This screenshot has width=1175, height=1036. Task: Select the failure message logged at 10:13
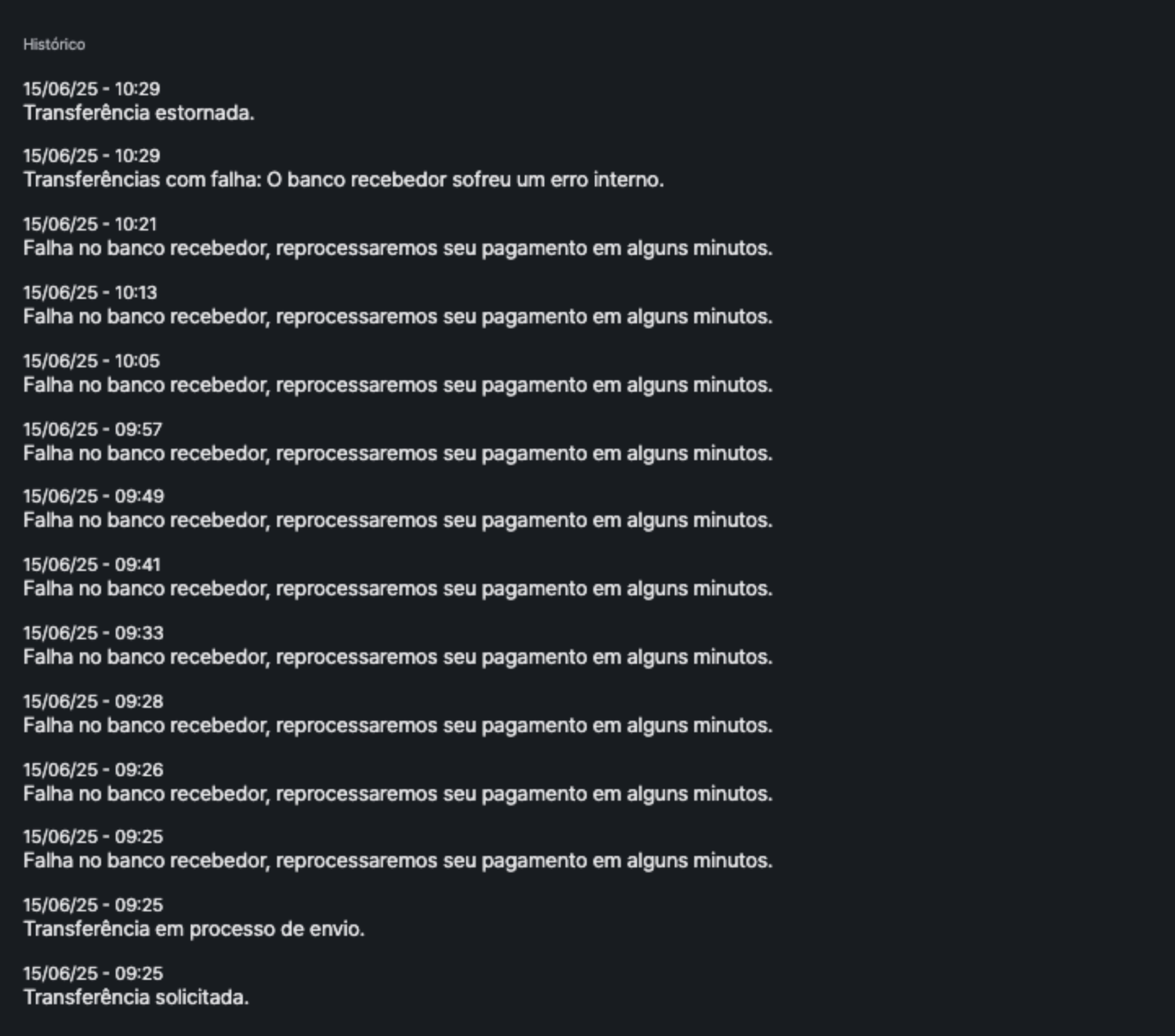coord(398,317)
